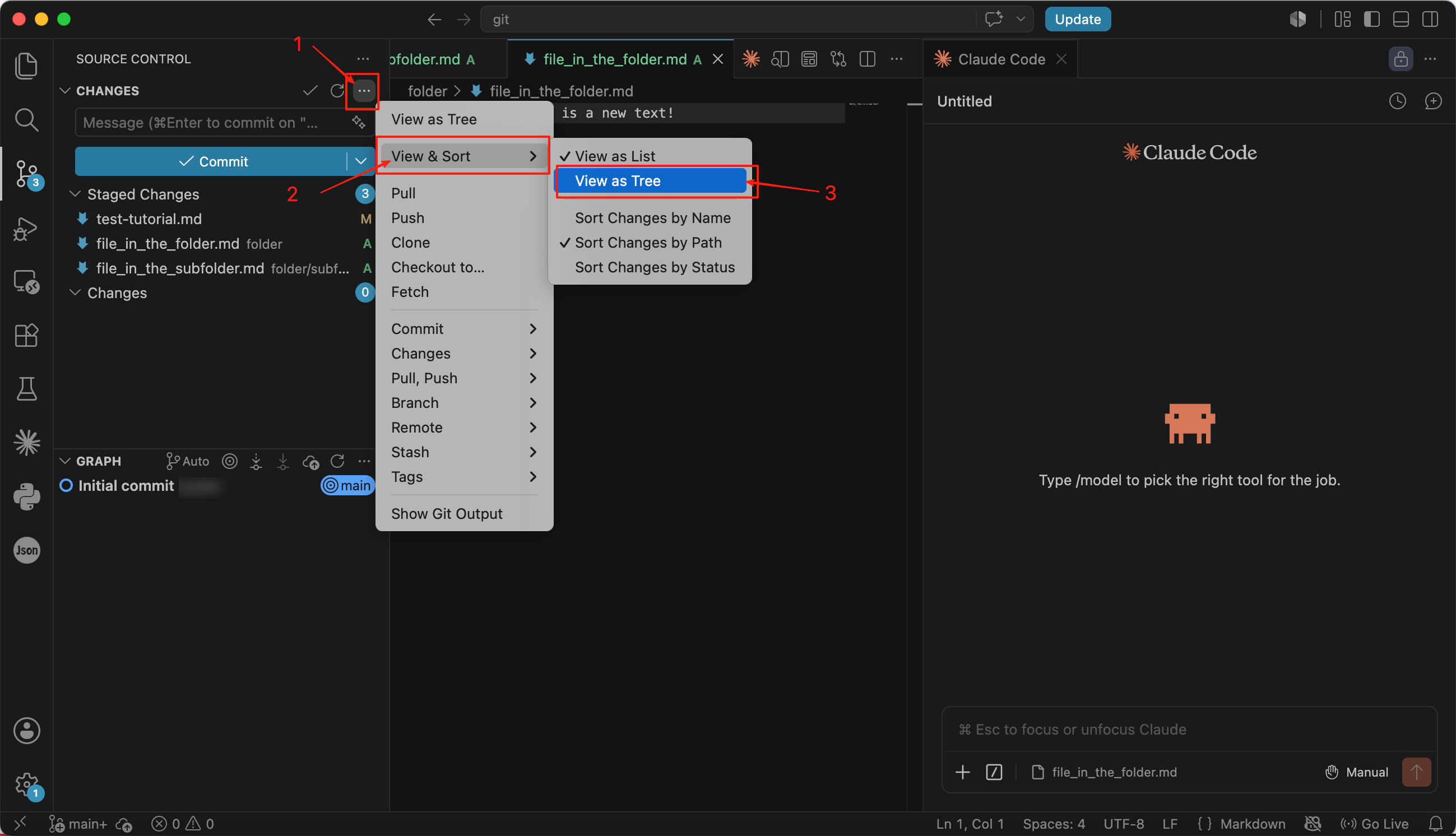Select Show Git Output menu entry
The height and width of the screenshot is (836, 1456).
pos(464,514)
